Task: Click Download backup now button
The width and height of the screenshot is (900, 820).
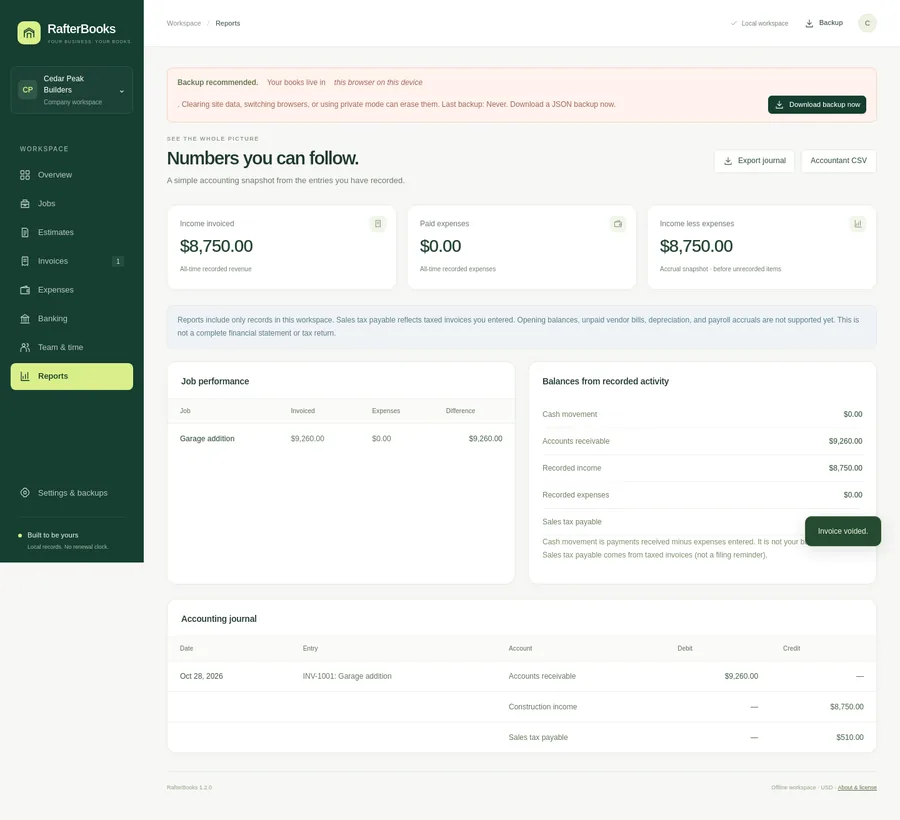Action: [817, 104]
